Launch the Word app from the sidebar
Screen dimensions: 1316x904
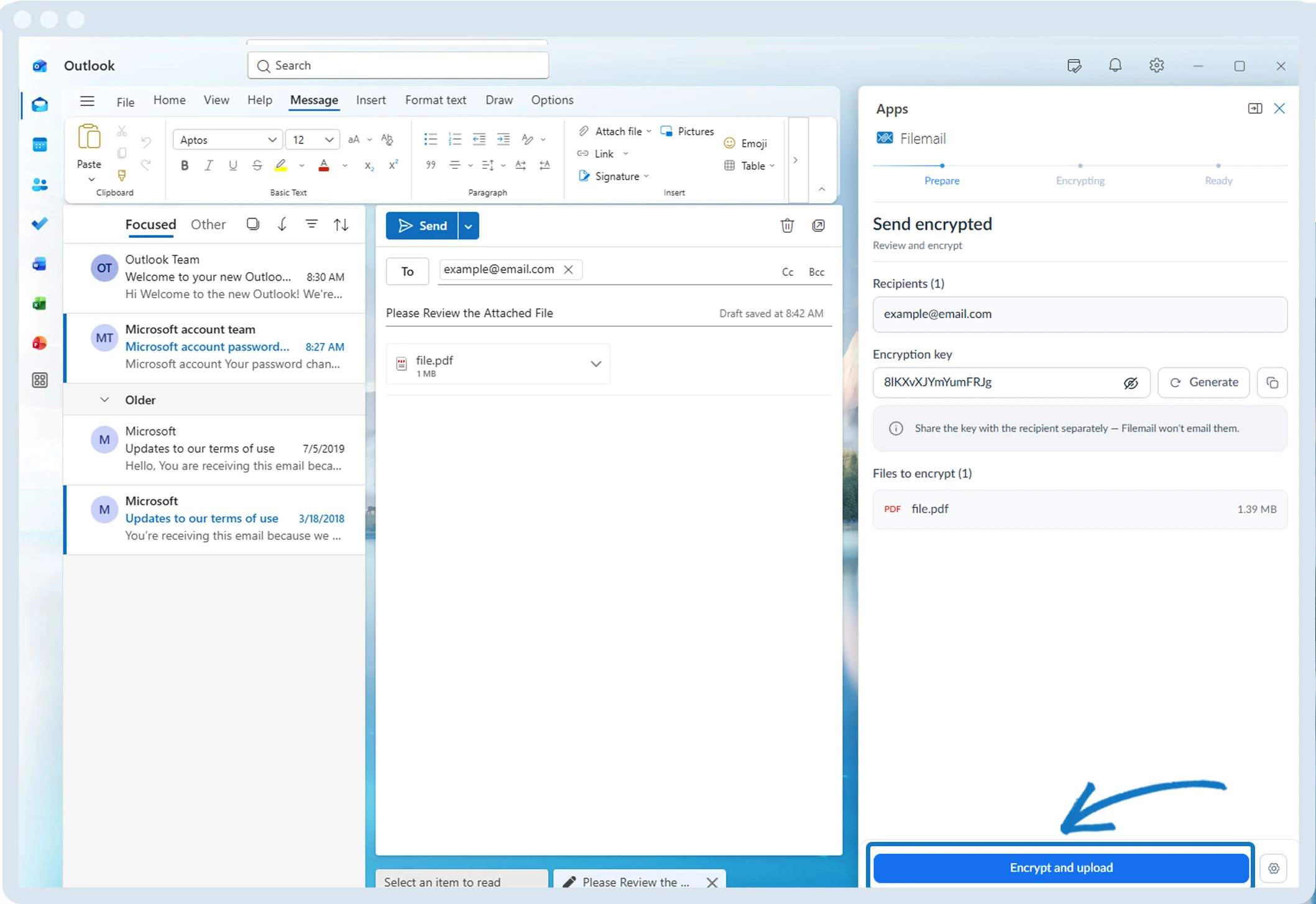[x=40, y=264]
